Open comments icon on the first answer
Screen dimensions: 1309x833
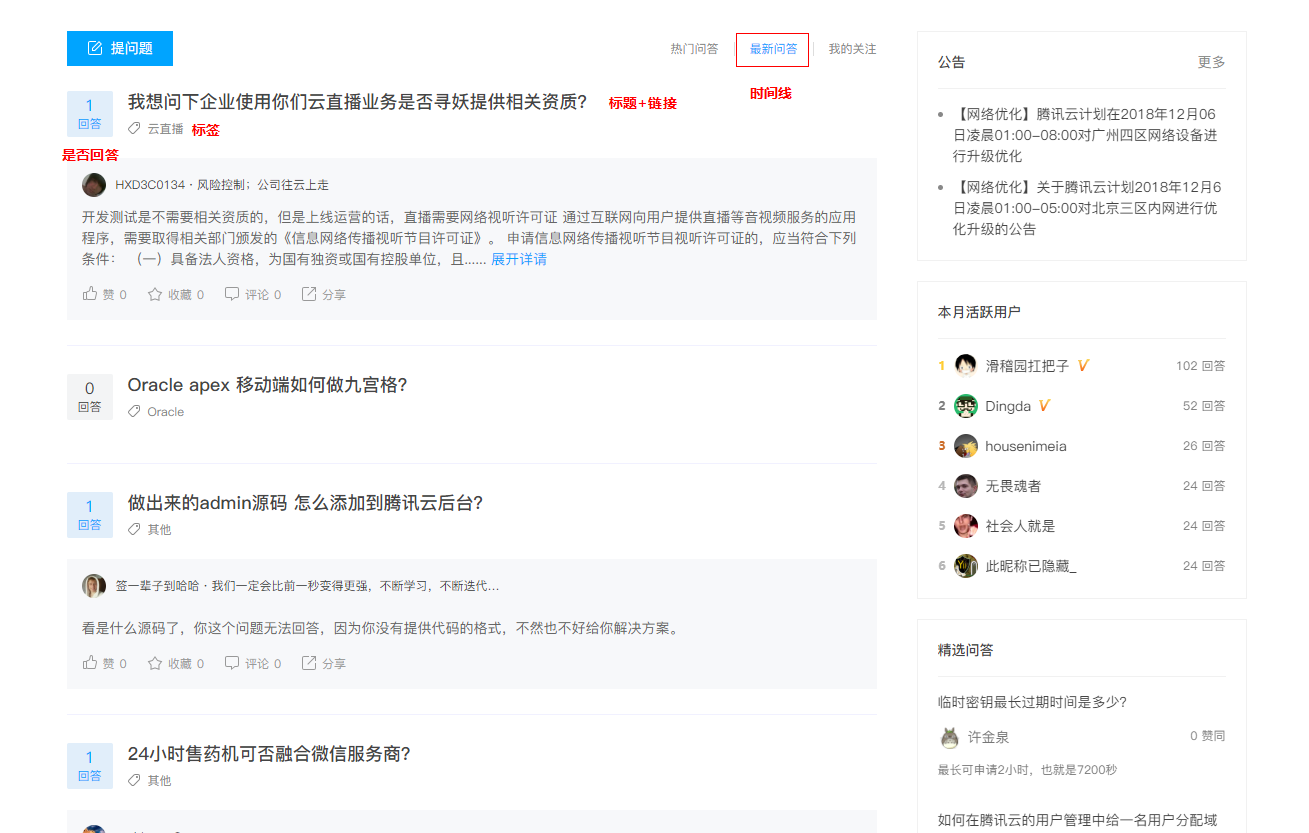(232, 294)
